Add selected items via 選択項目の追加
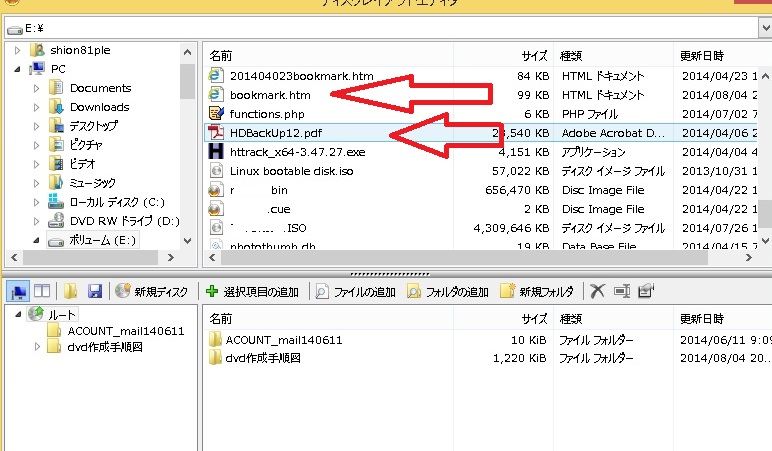Screen dimensions: 772x451 (x=252, y=291)
